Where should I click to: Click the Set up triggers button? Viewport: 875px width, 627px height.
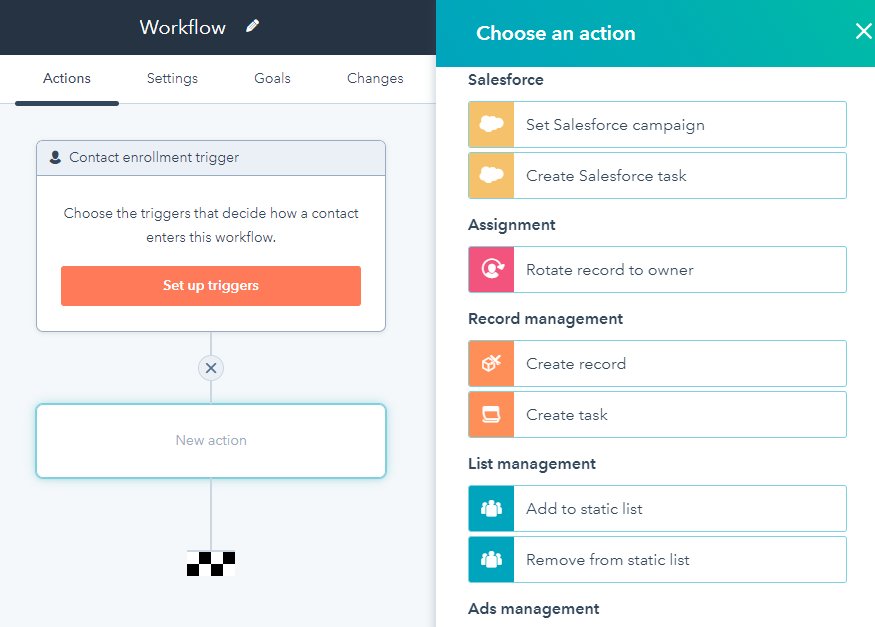(x=211, y=286)
